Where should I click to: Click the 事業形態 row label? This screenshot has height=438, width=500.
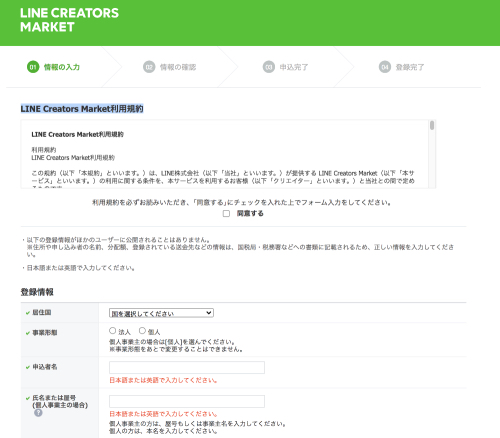pyautogui.click(x=45, y=333)
